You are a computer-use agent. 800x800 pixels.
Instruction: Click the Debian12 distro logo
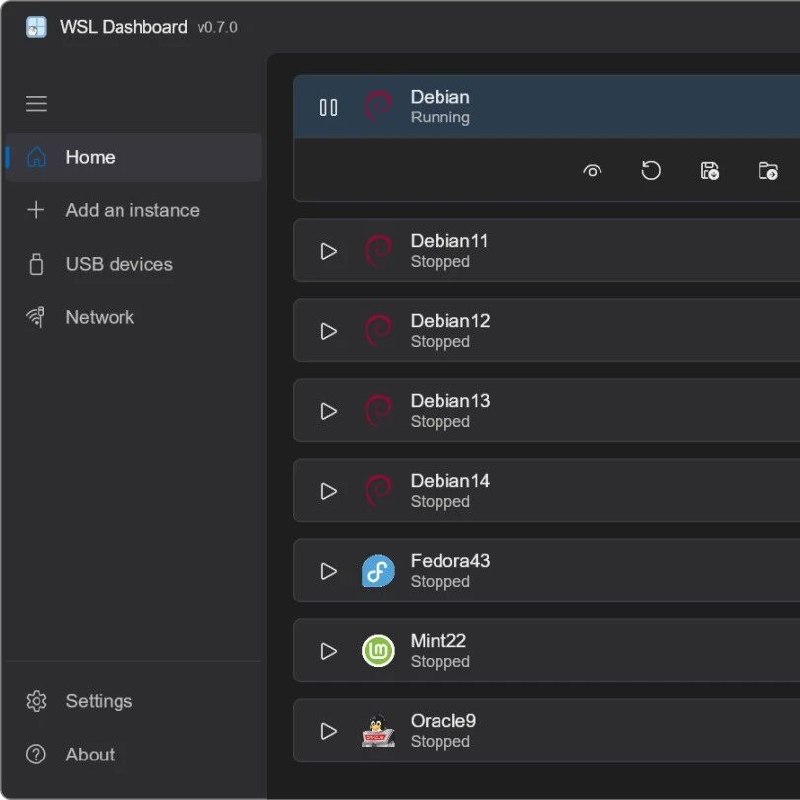pyautogui.click(x=379, y=331)
